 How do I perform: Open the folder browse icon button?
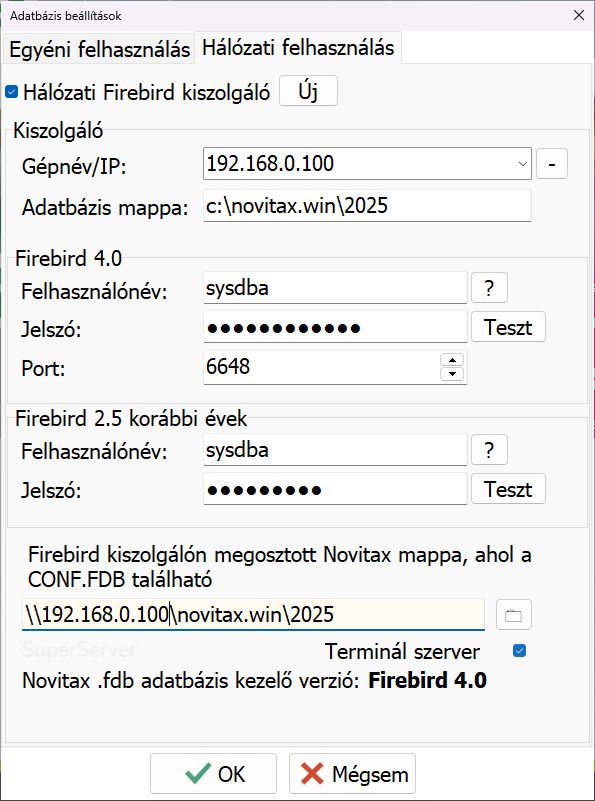pos(514,615)
